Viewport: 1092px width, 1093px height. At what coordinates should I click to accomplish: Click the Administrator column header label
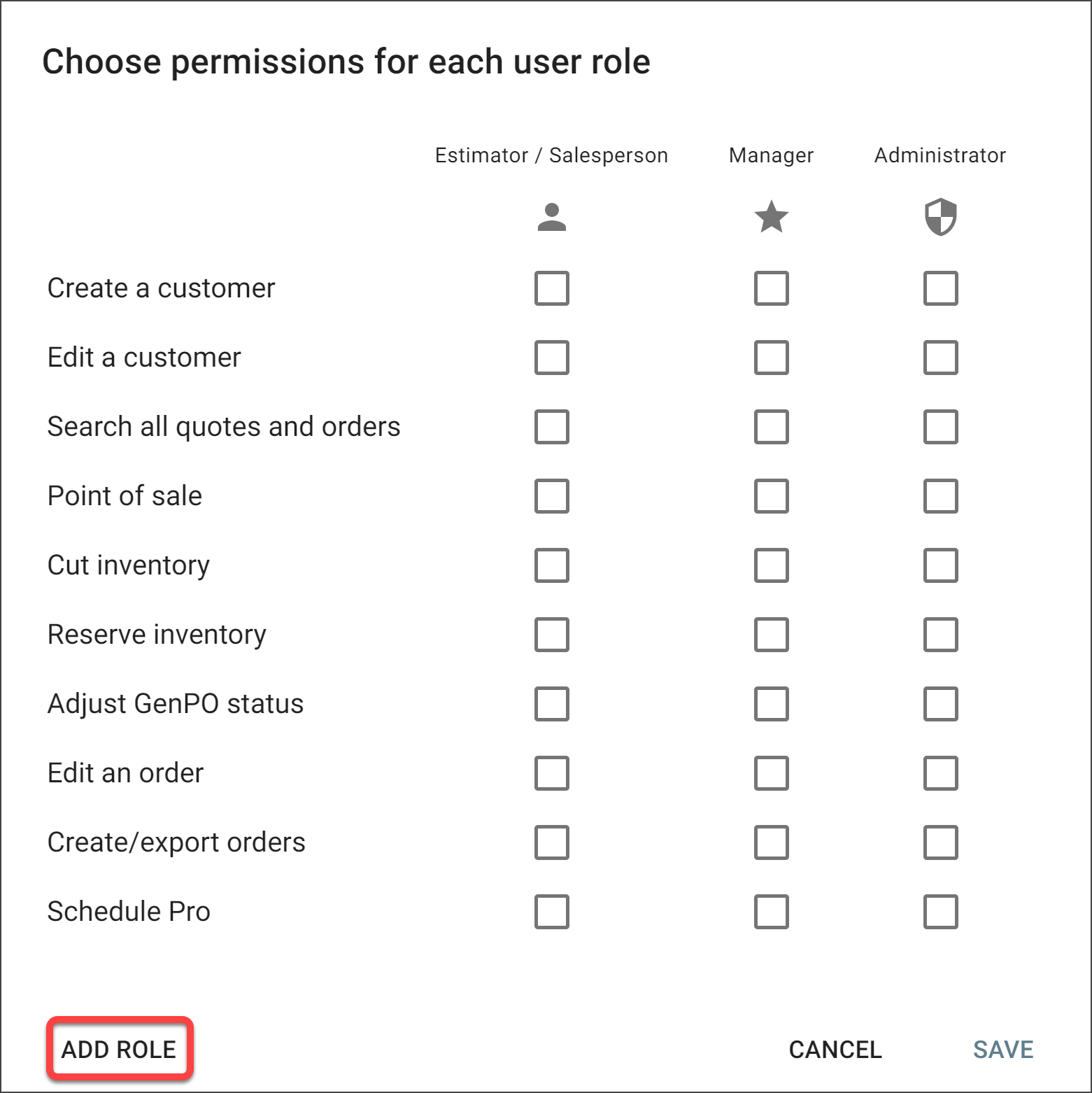940,155
